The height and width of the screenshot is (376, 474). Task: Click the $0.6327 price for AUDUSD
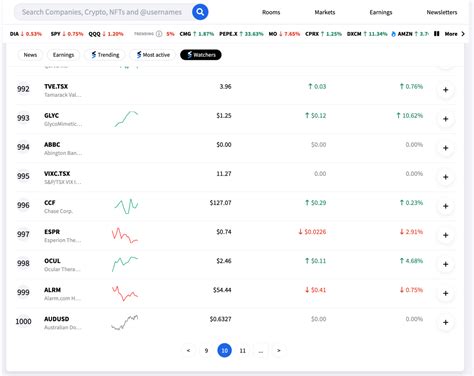click(x=220, y=319)
